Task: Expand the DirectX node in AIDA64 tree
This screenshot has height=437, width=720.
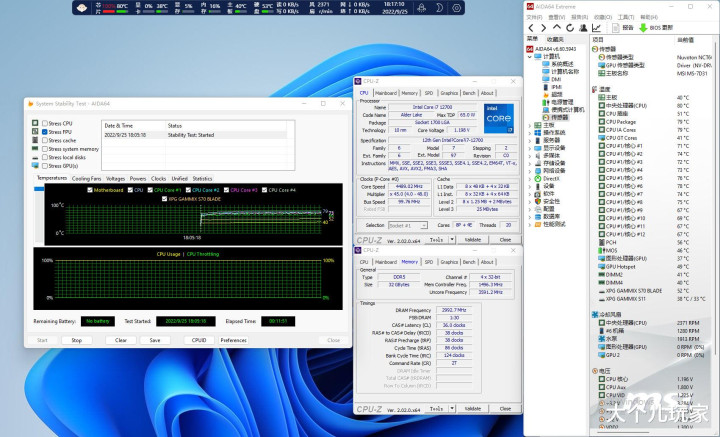Action: [x=530, y=179]
